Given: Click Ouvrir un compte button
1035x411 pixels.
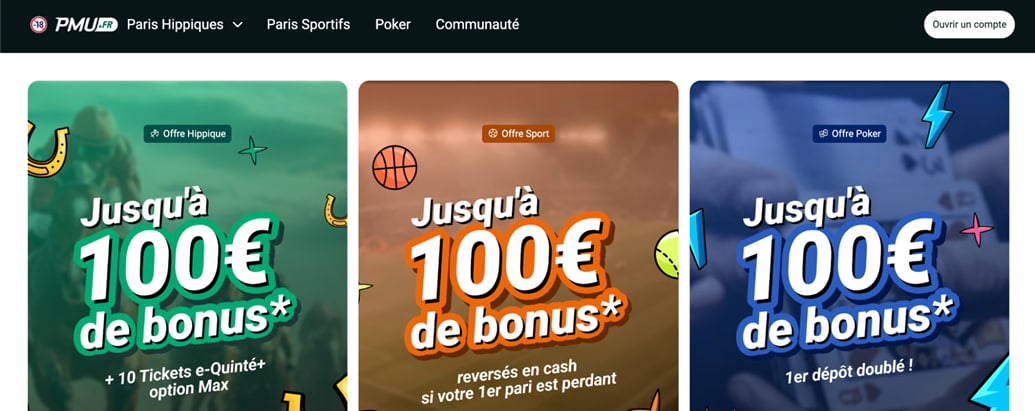Looking at the screenshot, I should pyautogui.click(x=969, y=24).
